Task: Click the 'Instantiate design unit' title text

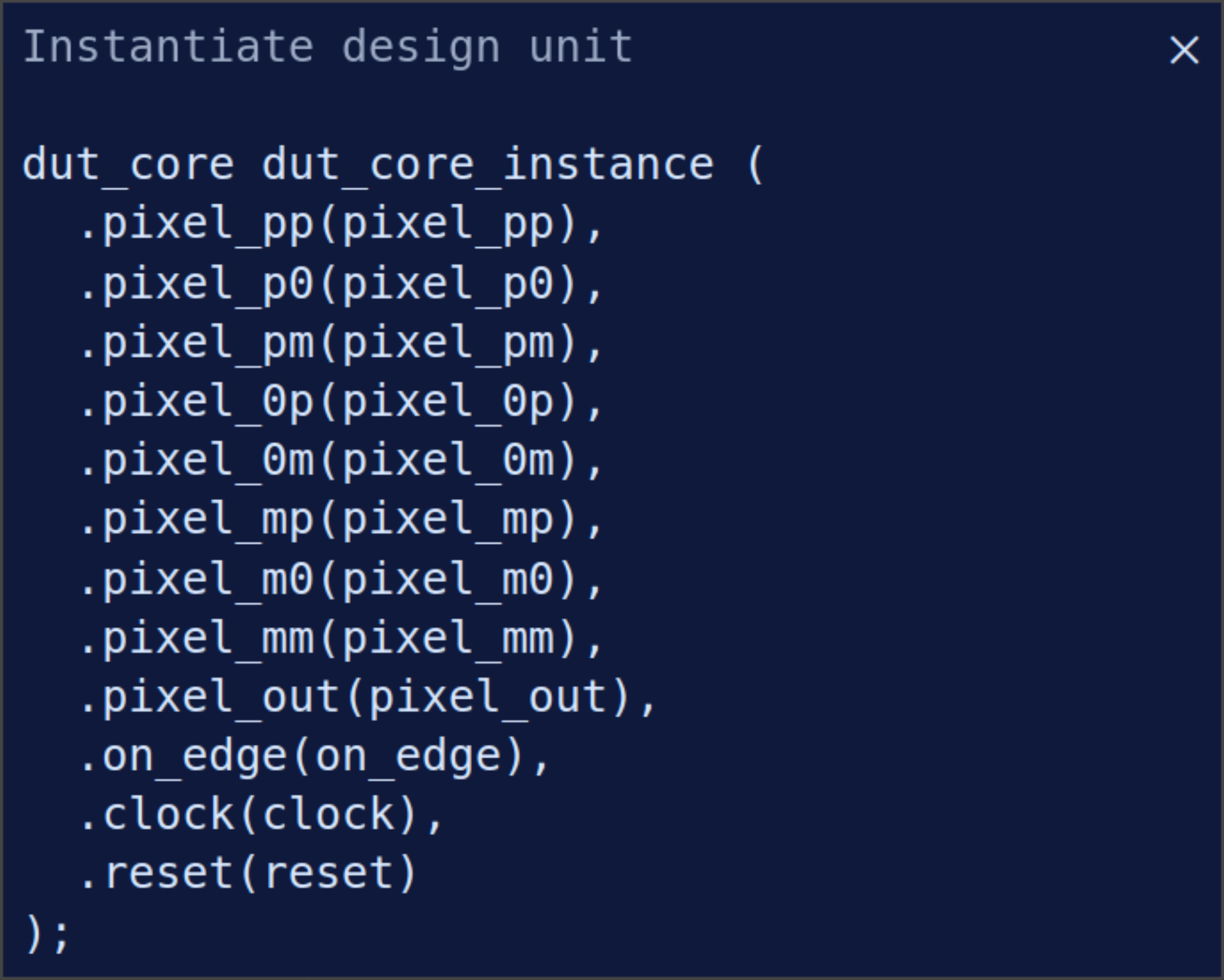Action: 327,47
